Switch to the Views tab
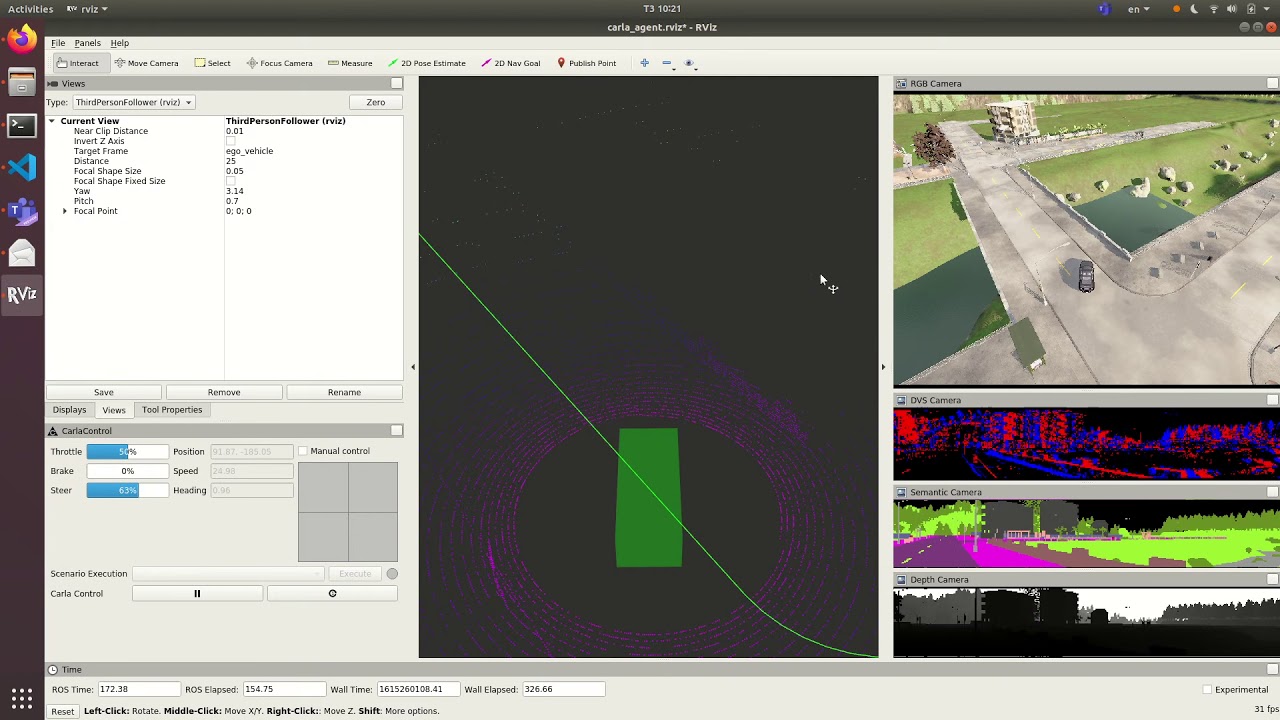Screen dimensions: 1280x720 114,410
